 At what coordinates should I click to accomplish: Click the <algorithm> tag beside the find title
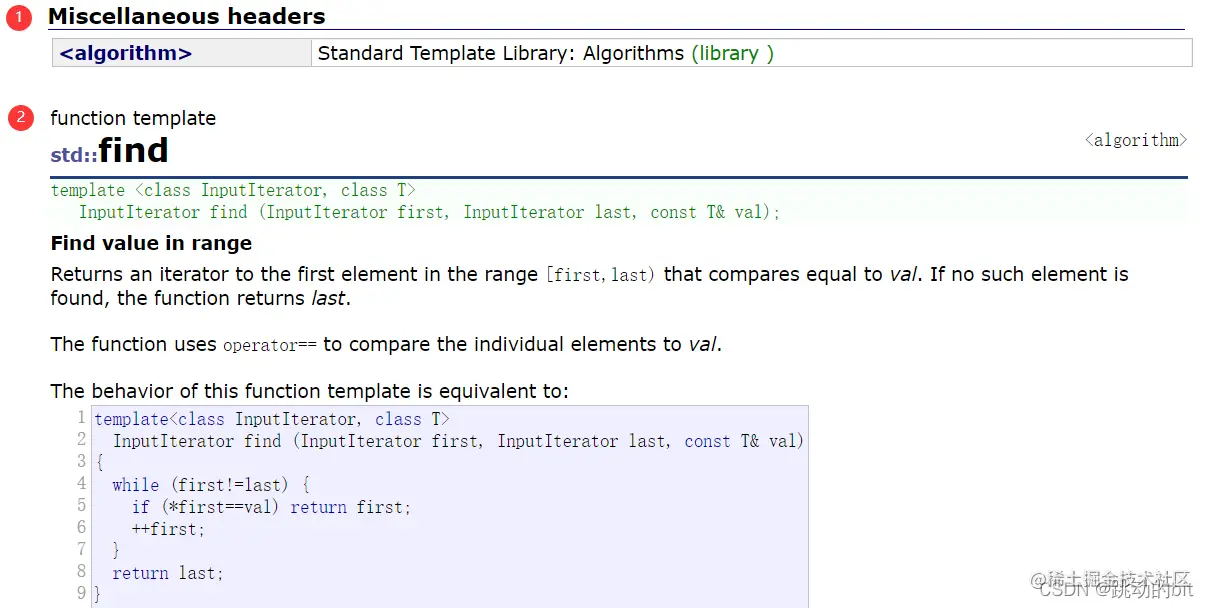[1136, 140]
